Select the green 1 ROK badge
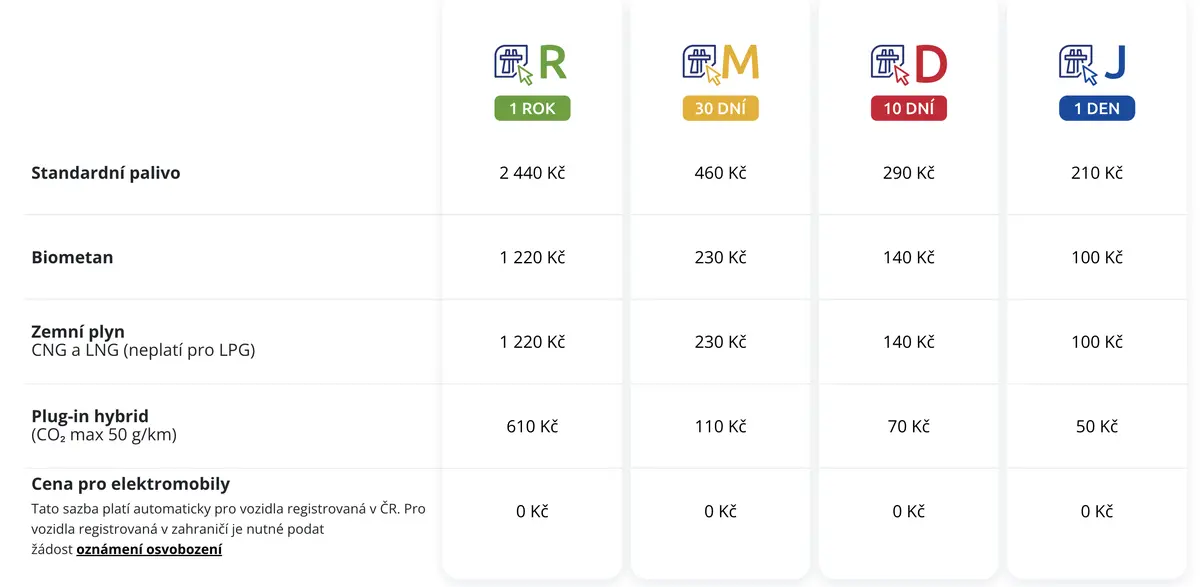This screenshot has height=587, width=1200. click(x=532, y=109)
